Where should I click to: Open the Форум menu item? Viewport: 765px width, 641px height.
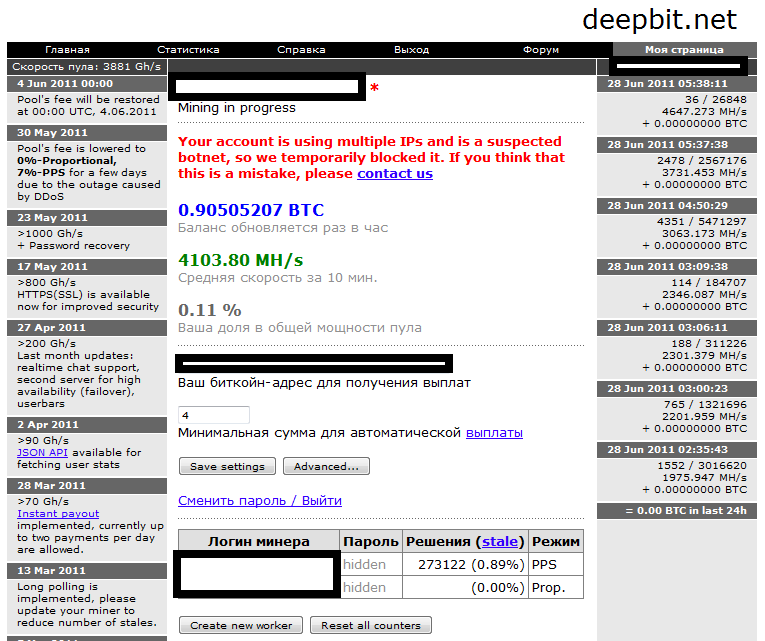(x=541, y=50)
